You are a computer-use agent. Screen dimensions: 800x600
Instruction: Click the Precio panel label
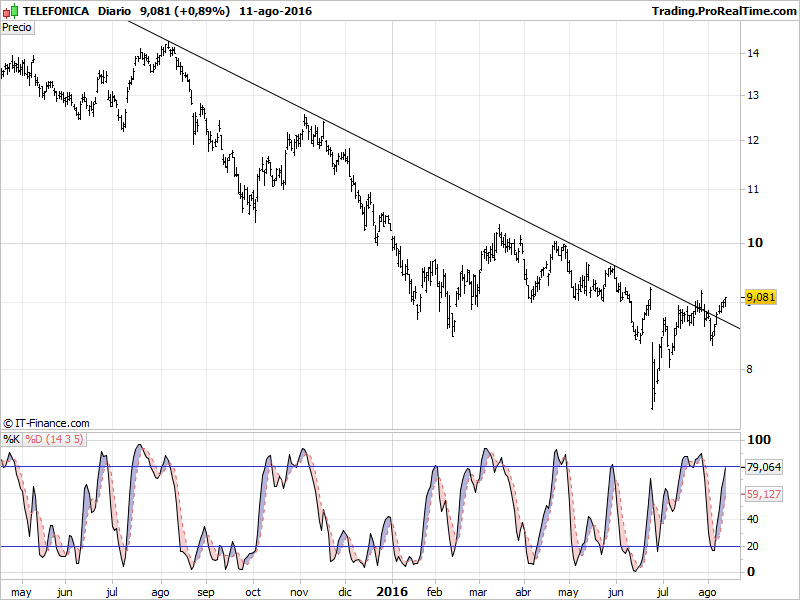(17, 27)
